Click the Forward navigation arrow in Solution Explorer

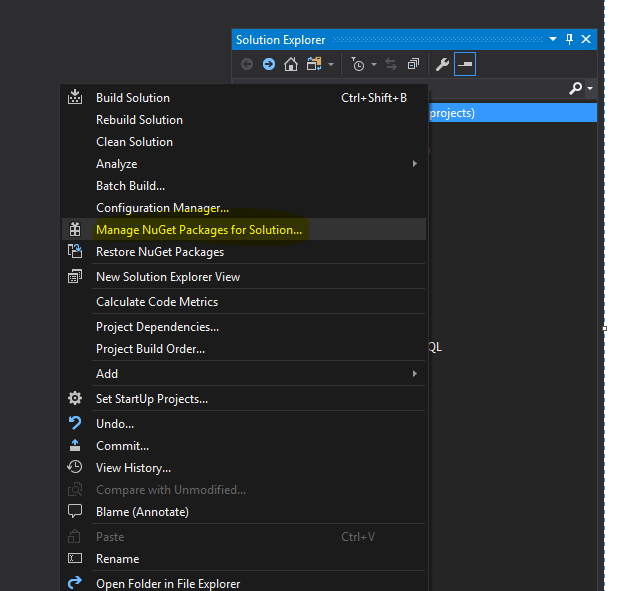click(269, 64)
